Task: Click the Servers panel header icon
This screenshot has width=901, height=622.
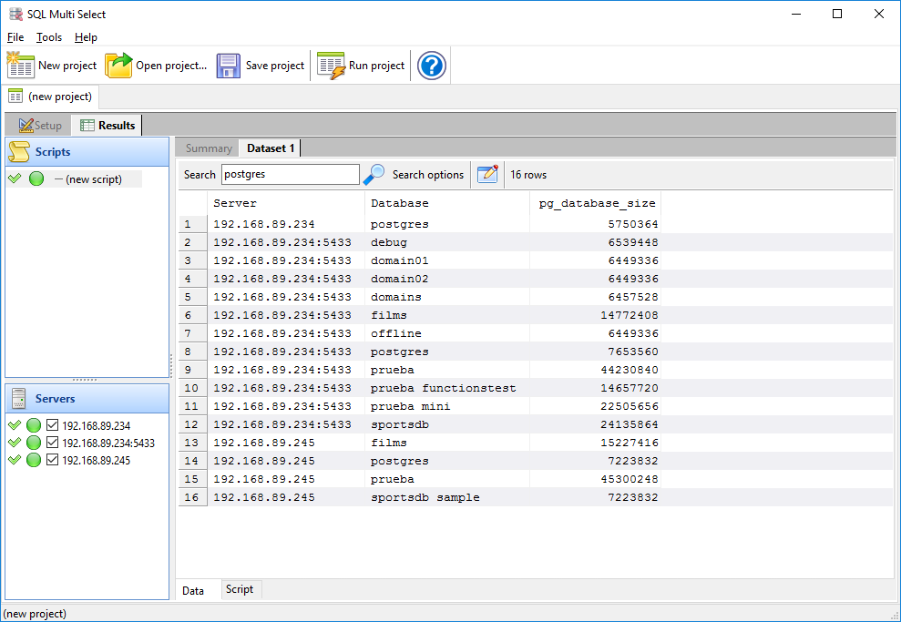Action: pyautogui.click(x=18, y=399)
